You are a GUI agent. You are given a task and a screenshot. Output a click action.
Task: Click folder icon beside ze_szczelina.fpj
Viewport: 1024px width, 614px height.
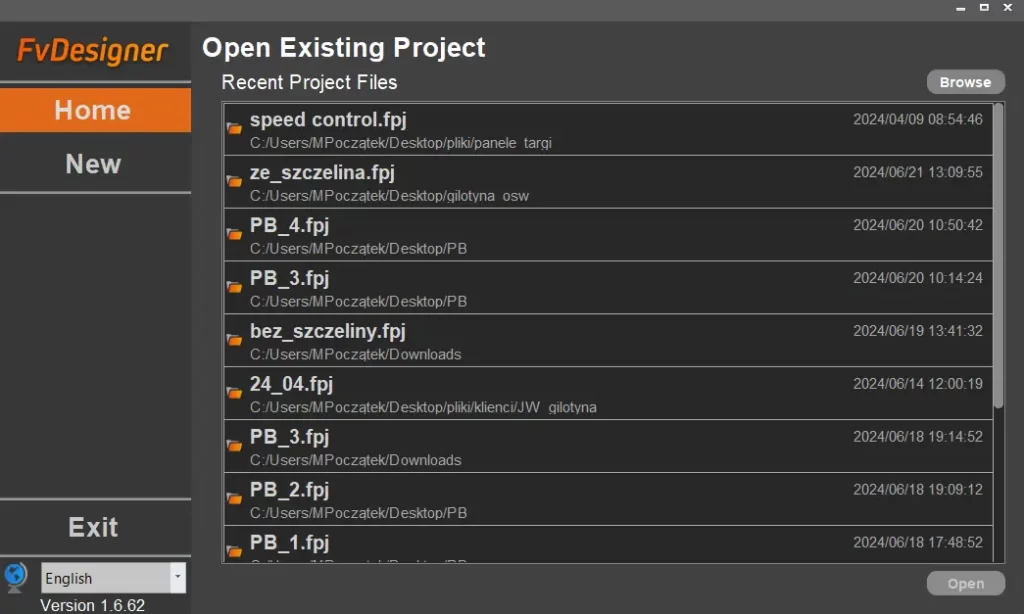(x=234, y=181)
